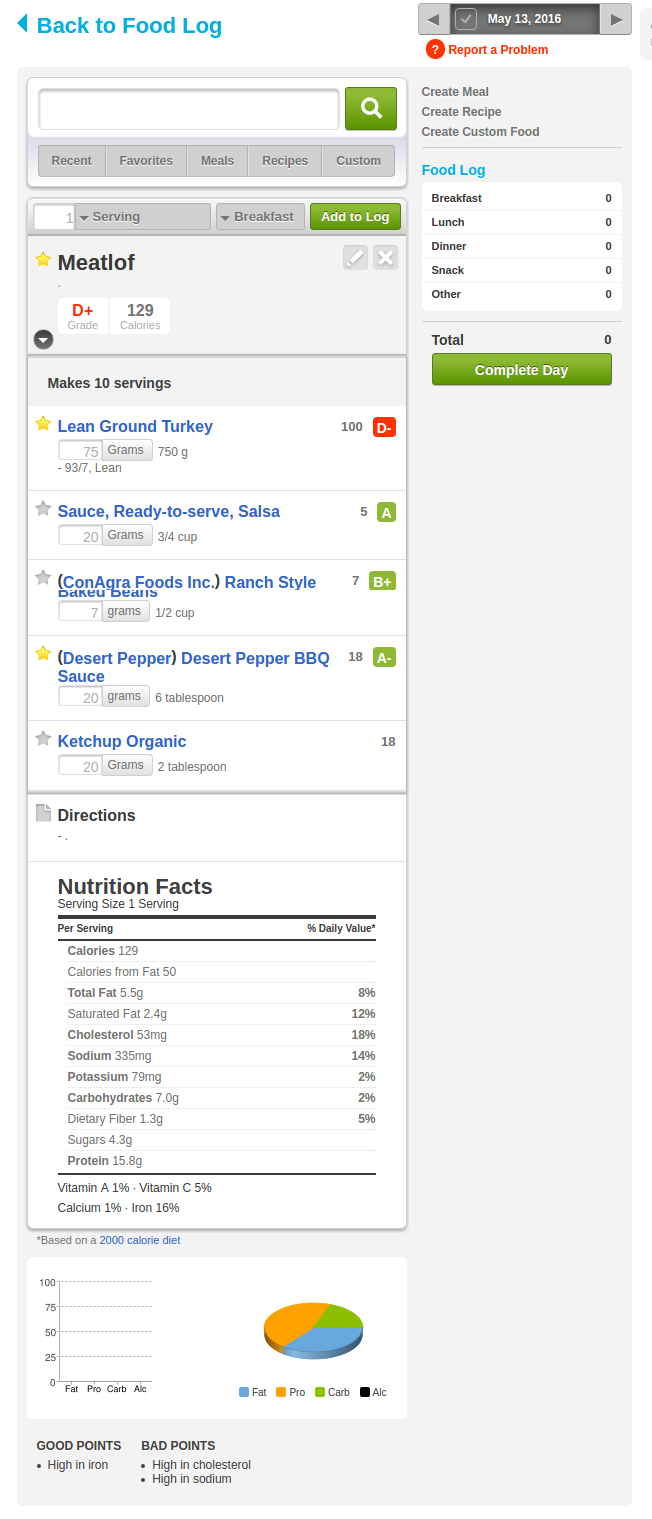Open the Breakfast meal dropdown
652x1519 pixels.
261,217
